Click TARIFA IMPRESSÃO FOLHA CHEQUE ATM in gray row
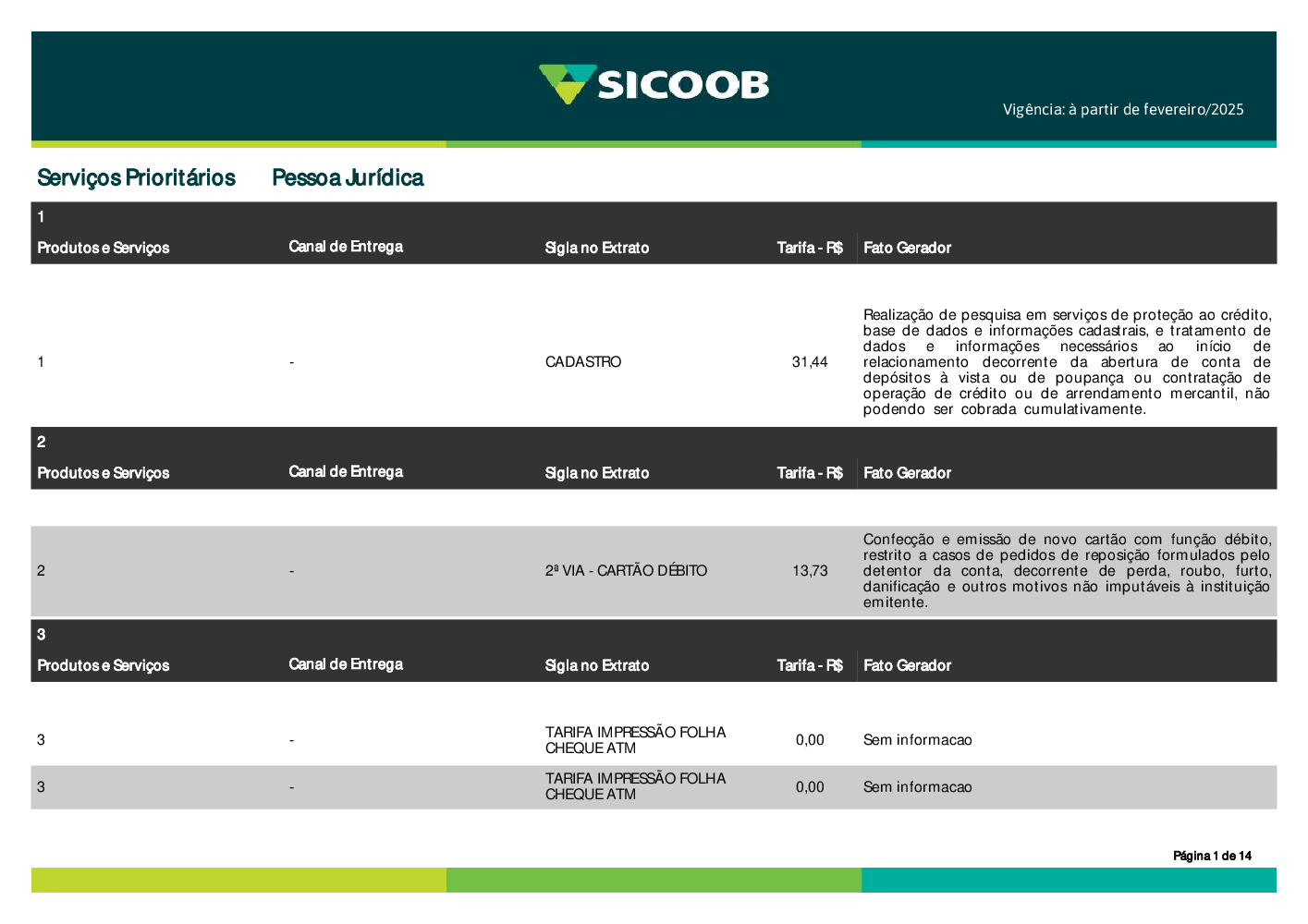The image size is (1308, 924). pos(635,787)
